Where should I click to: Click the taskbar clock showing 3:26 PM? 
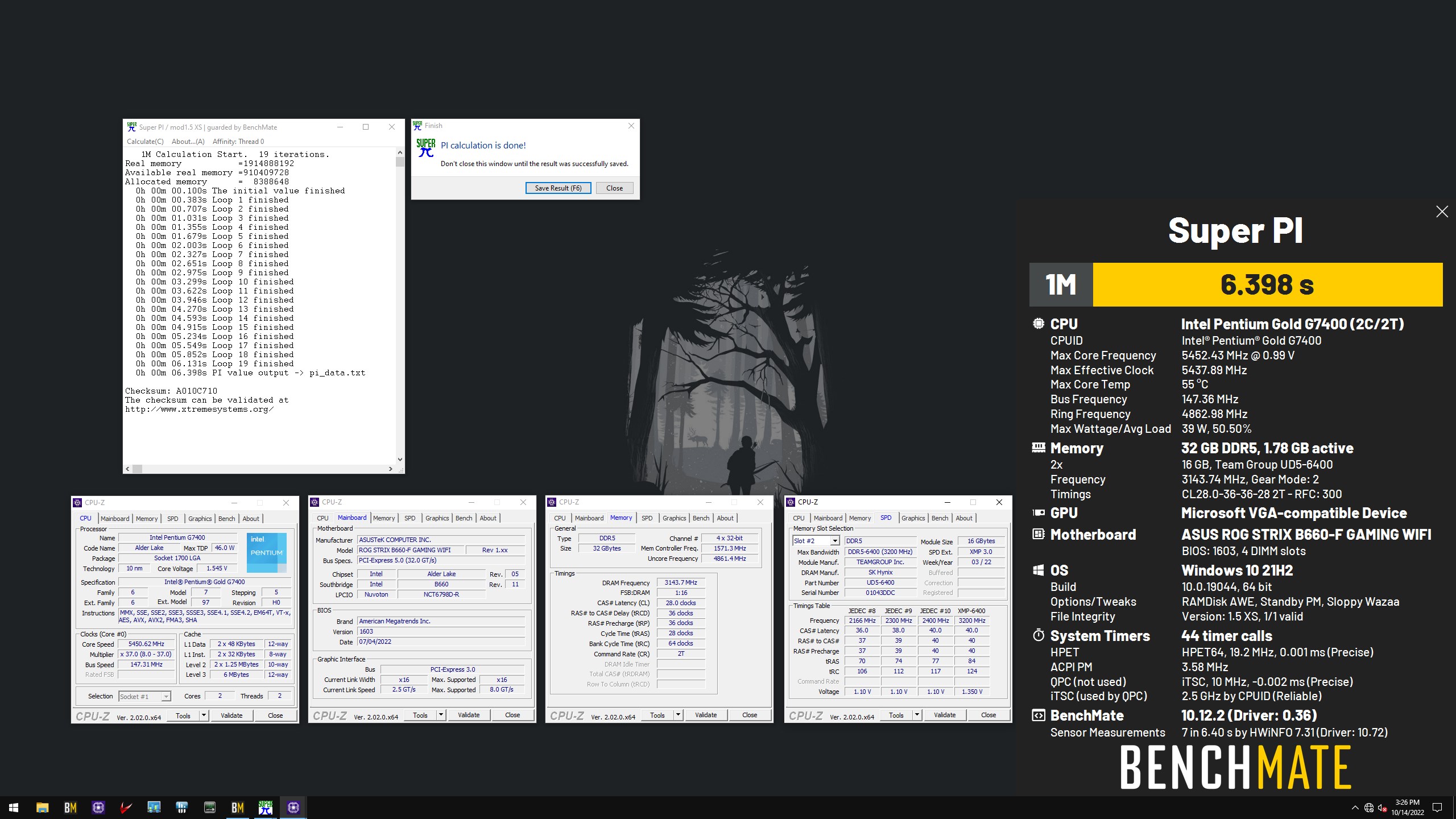click(1408, 808)
